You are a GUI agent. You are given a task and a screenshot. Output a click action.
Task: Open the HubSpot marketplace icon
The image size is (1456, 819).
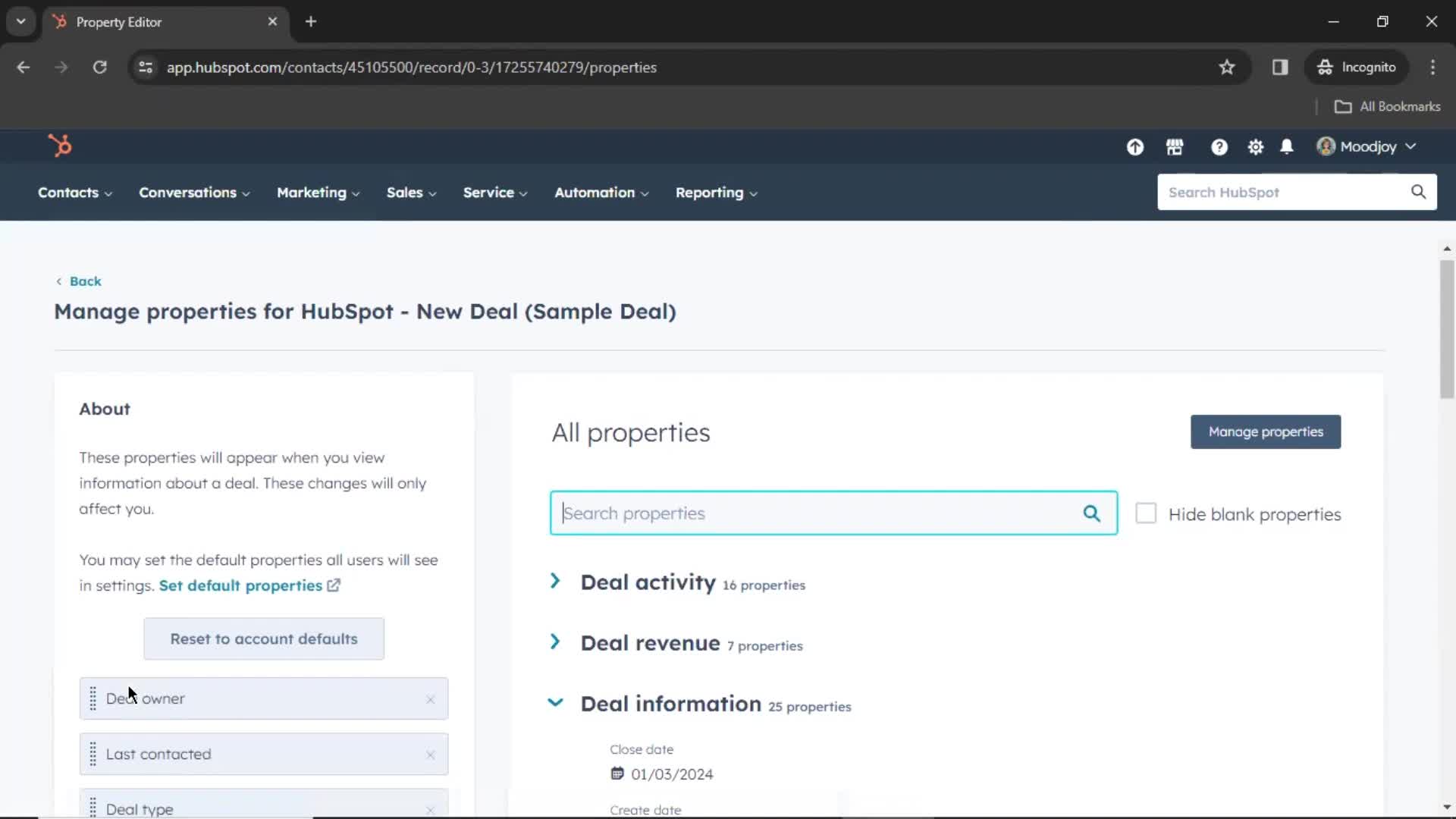pyautogui.click(x=1175, y=147)
